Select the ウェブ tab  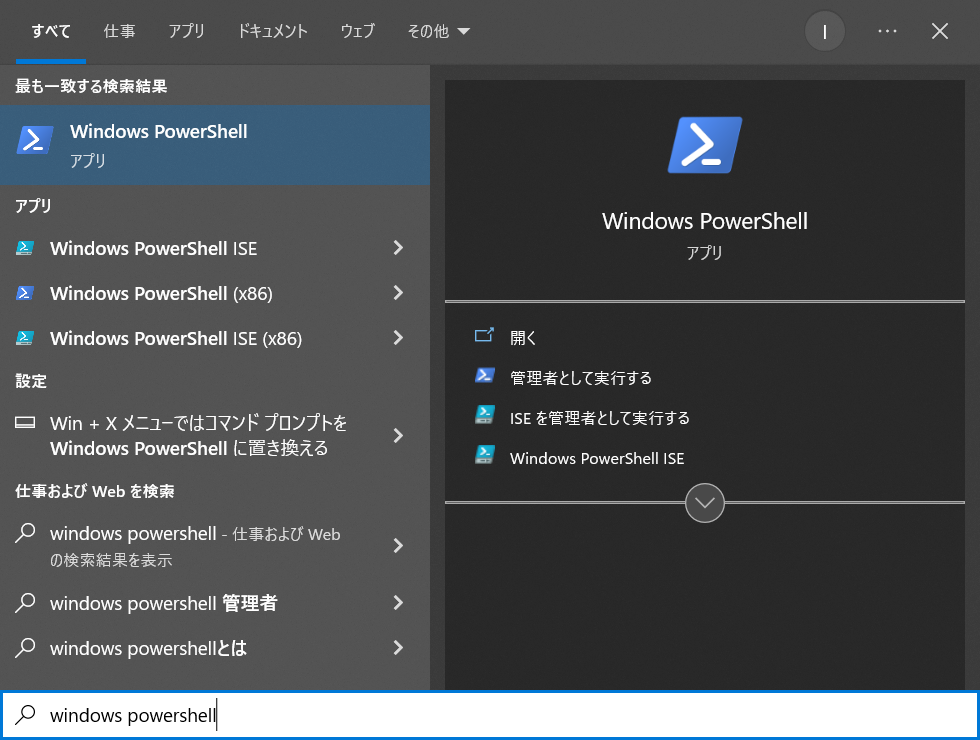coord(357,31)
